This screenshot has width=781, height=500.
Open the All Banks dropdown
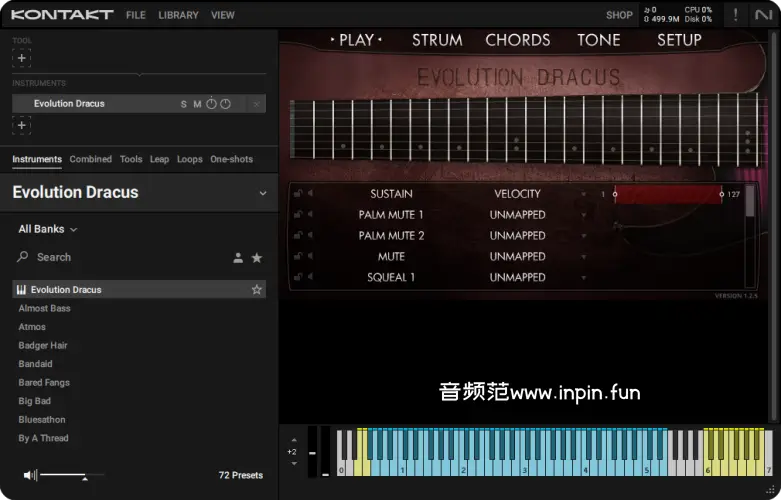(x=47, y=229)
